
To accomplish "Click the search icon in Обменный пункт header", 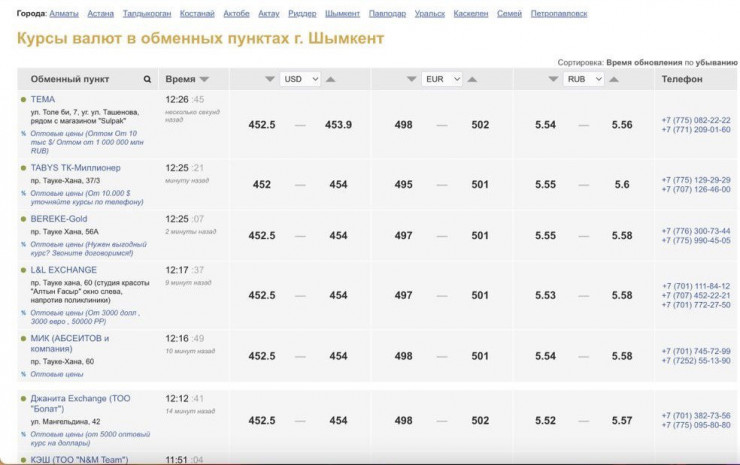I will (x=148, y=79).
